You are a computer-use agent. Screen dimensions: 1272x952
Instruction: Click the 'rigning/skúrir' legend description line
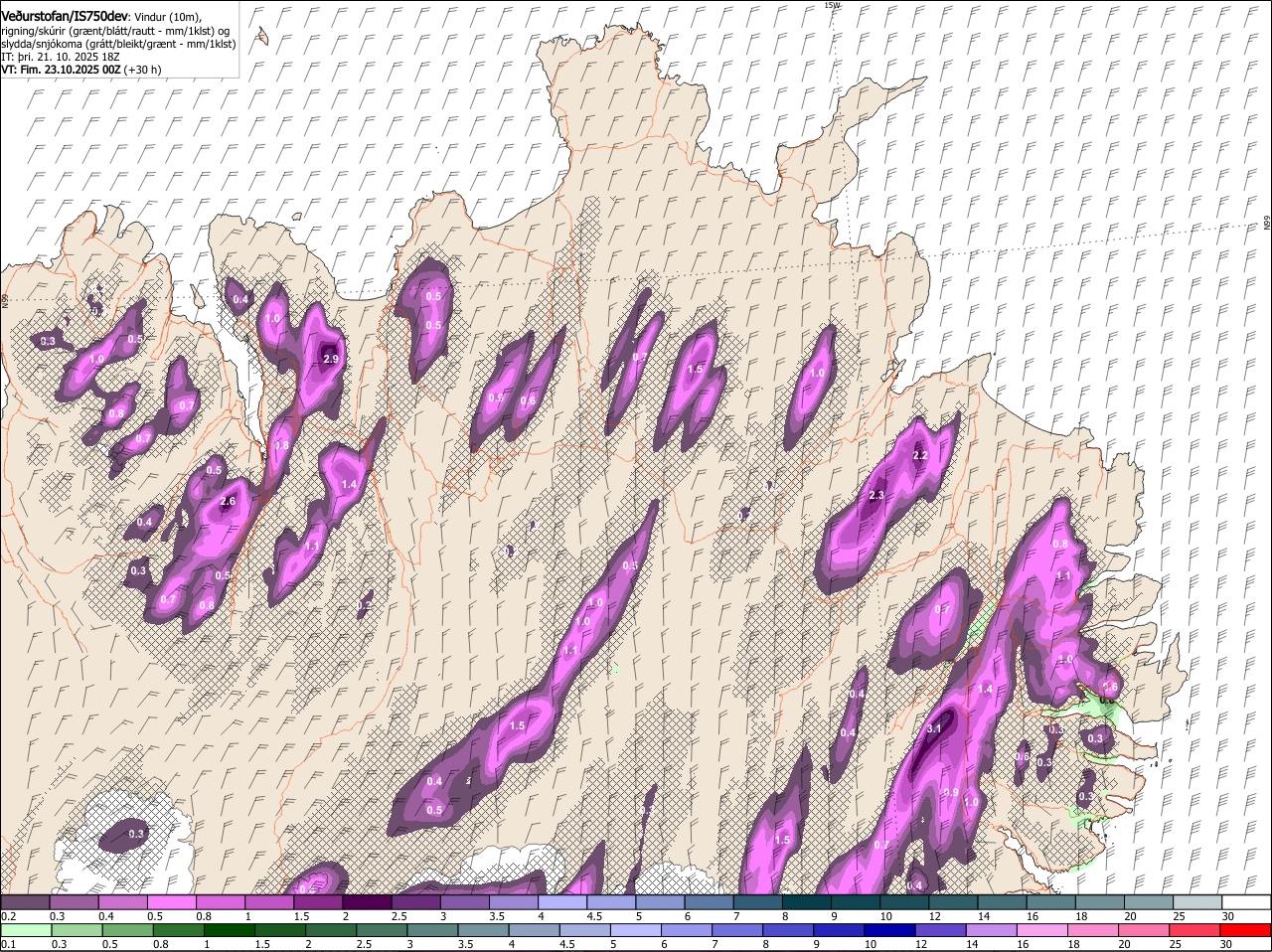(115, 31)
